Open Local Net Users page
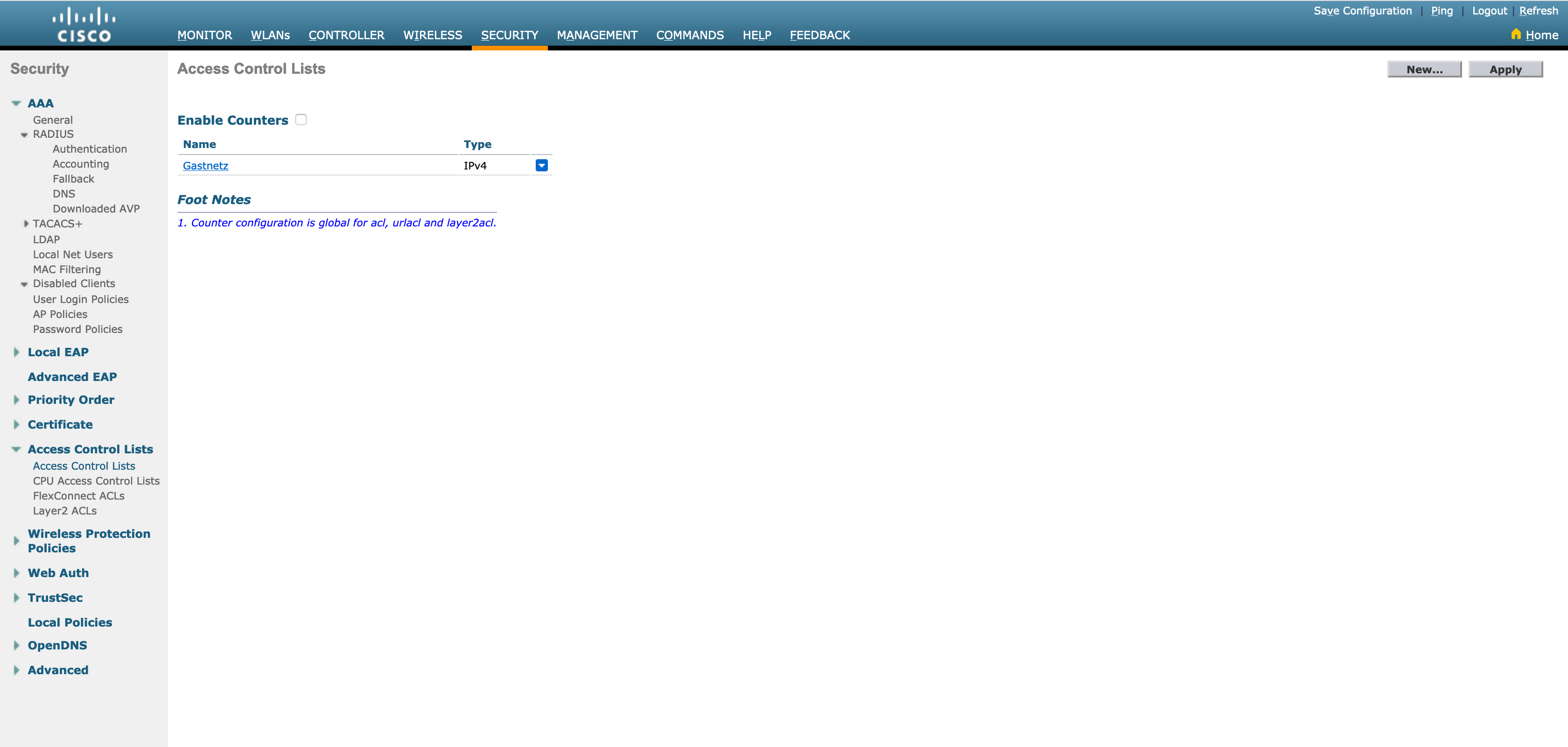This screenshot has height=747, width=1568. 73,254
